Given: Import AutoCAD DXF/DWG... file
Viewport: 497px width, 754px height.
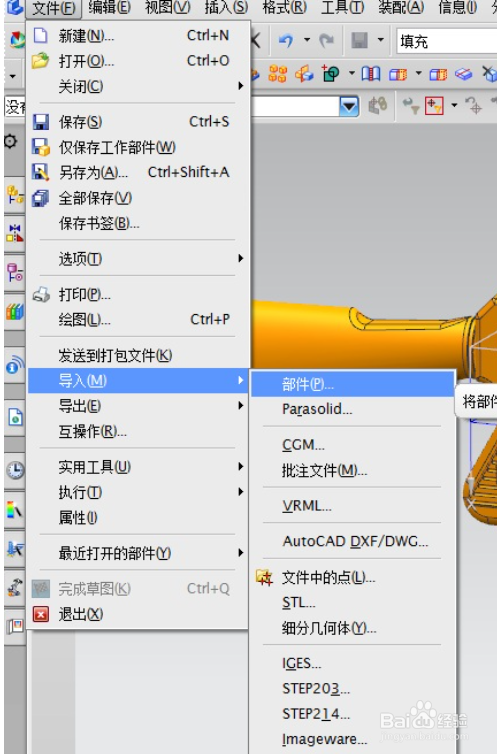Looking at the screenshot, I should coord(353,541).
